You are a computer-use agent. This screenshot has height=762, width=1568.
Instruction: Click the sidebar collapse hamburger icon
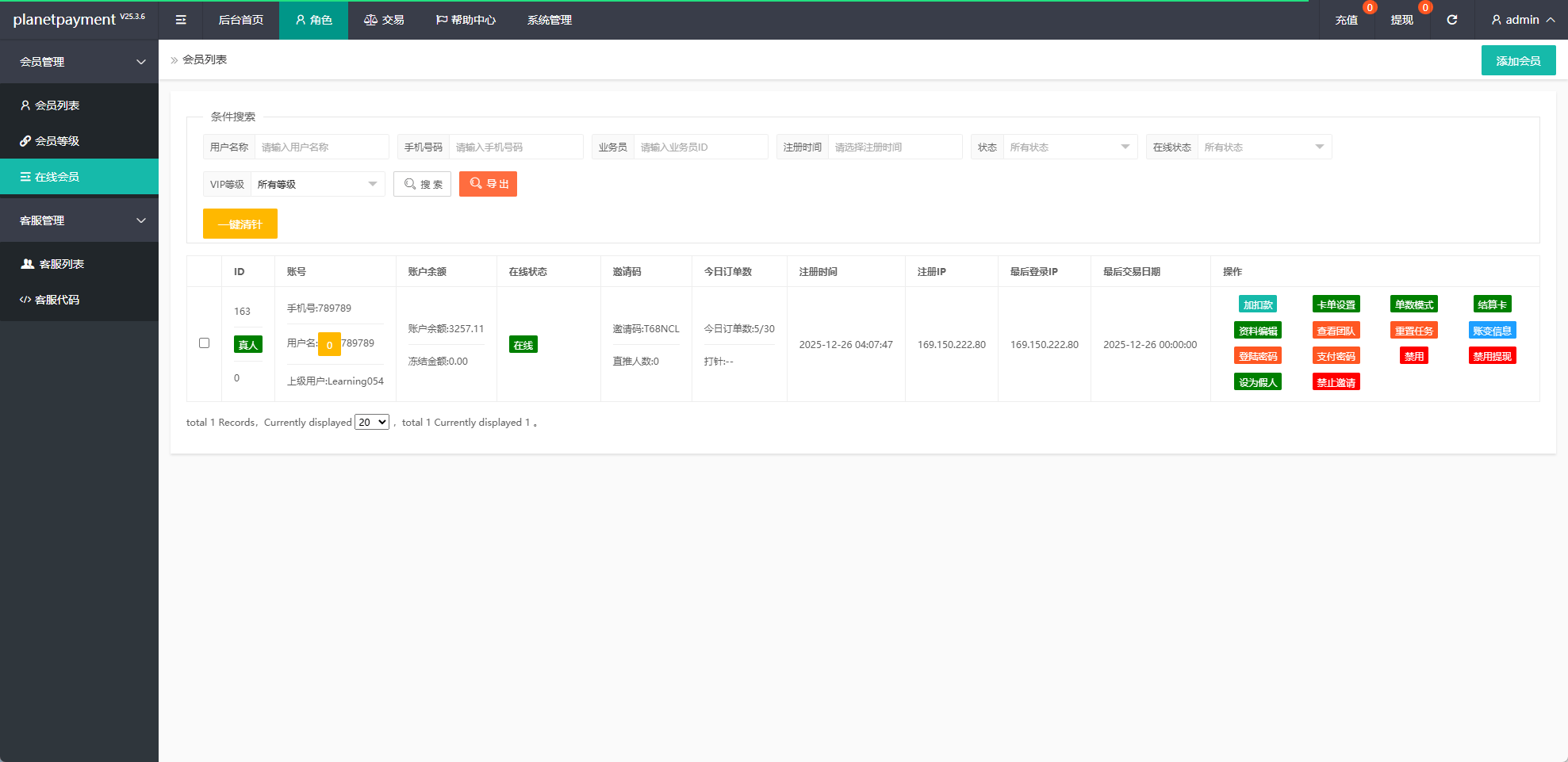[x=181, y=20]
